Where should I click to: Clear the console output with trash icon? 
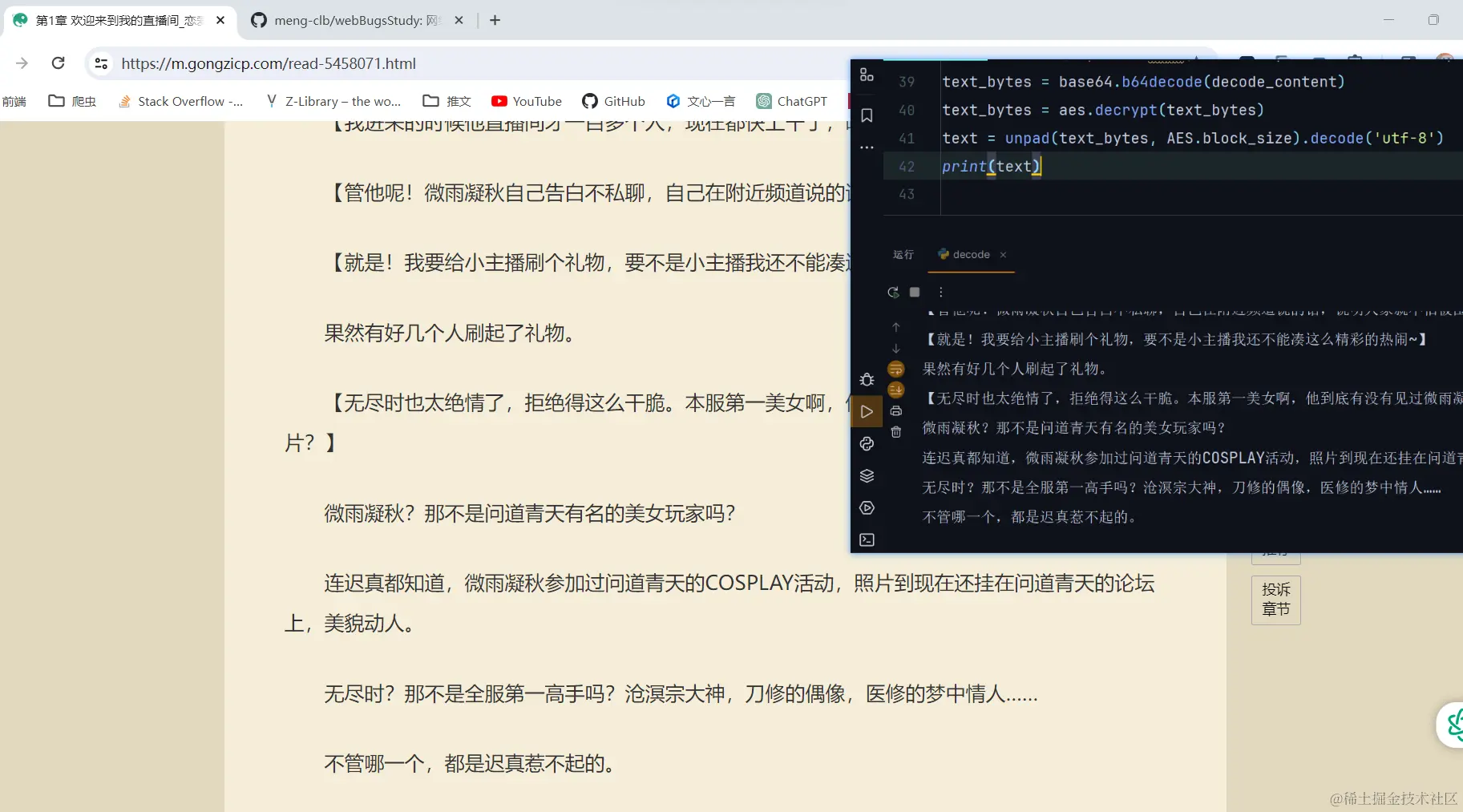pos(896,431)
